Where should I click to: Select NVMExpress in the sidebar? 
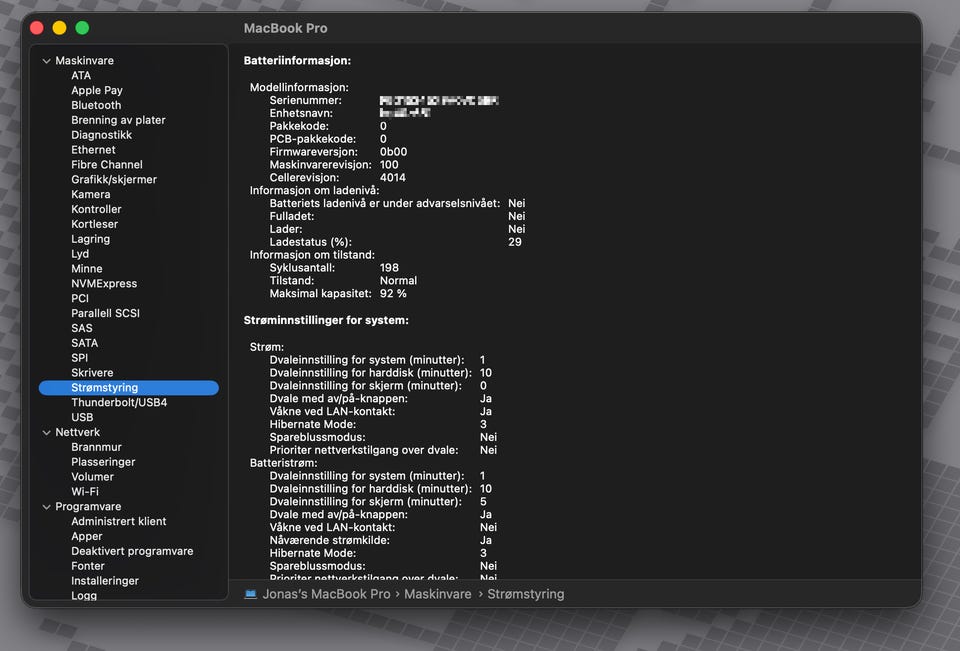(104, 284)
